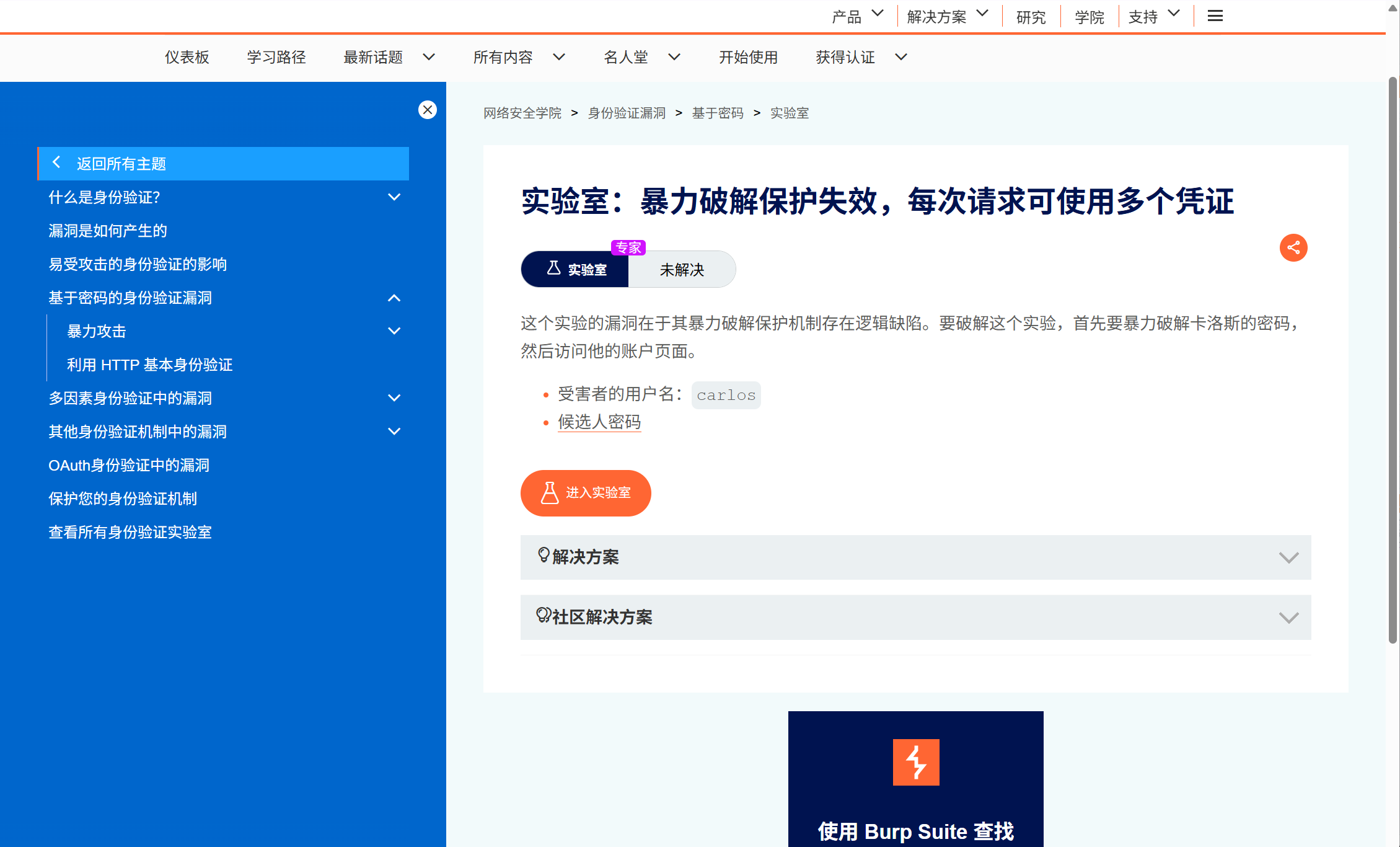
Task: Open the hamburger menu icon
Action: tap(1215, 16)
